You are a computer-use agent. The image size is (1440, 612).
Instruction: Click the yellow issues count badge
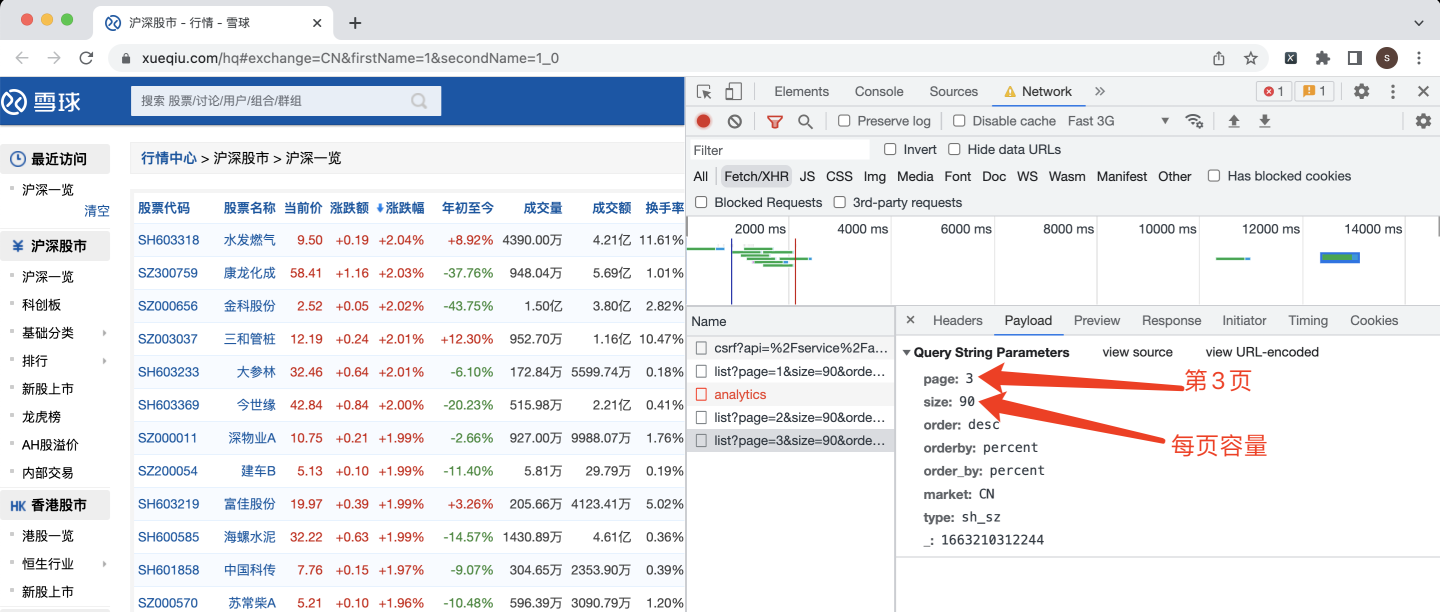(1314, 91)
